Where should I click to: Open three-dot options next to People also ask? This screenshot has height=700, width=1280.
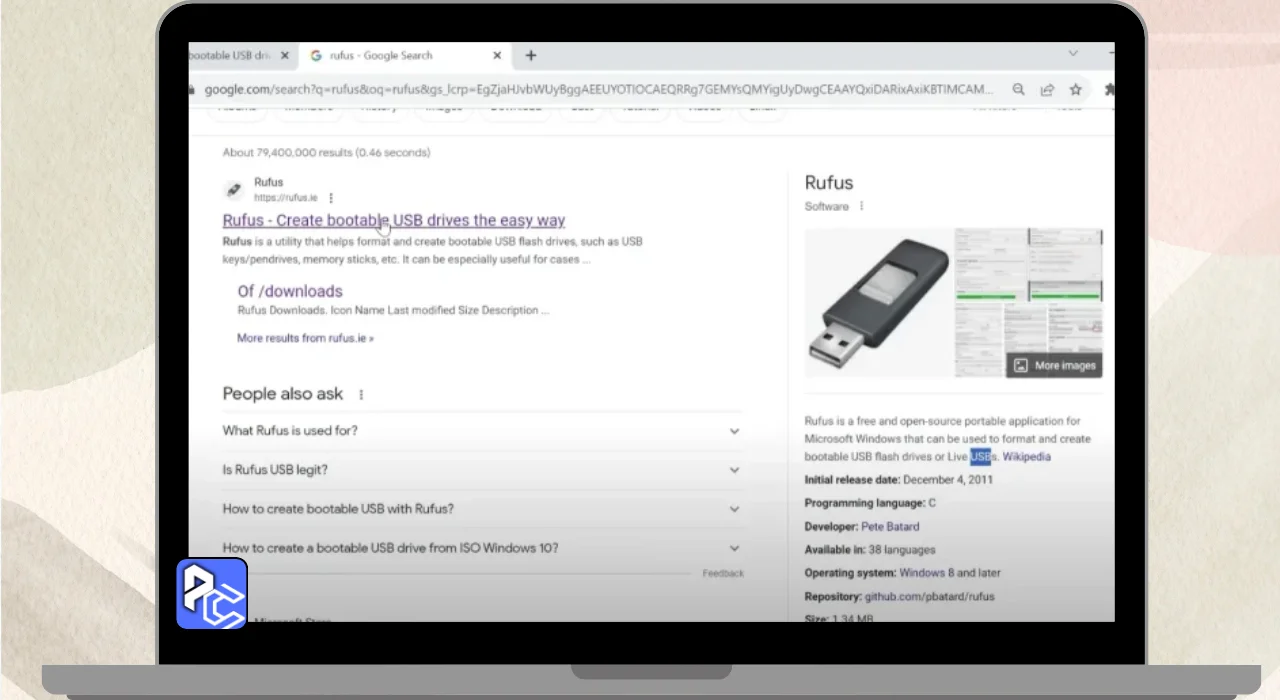361,395
